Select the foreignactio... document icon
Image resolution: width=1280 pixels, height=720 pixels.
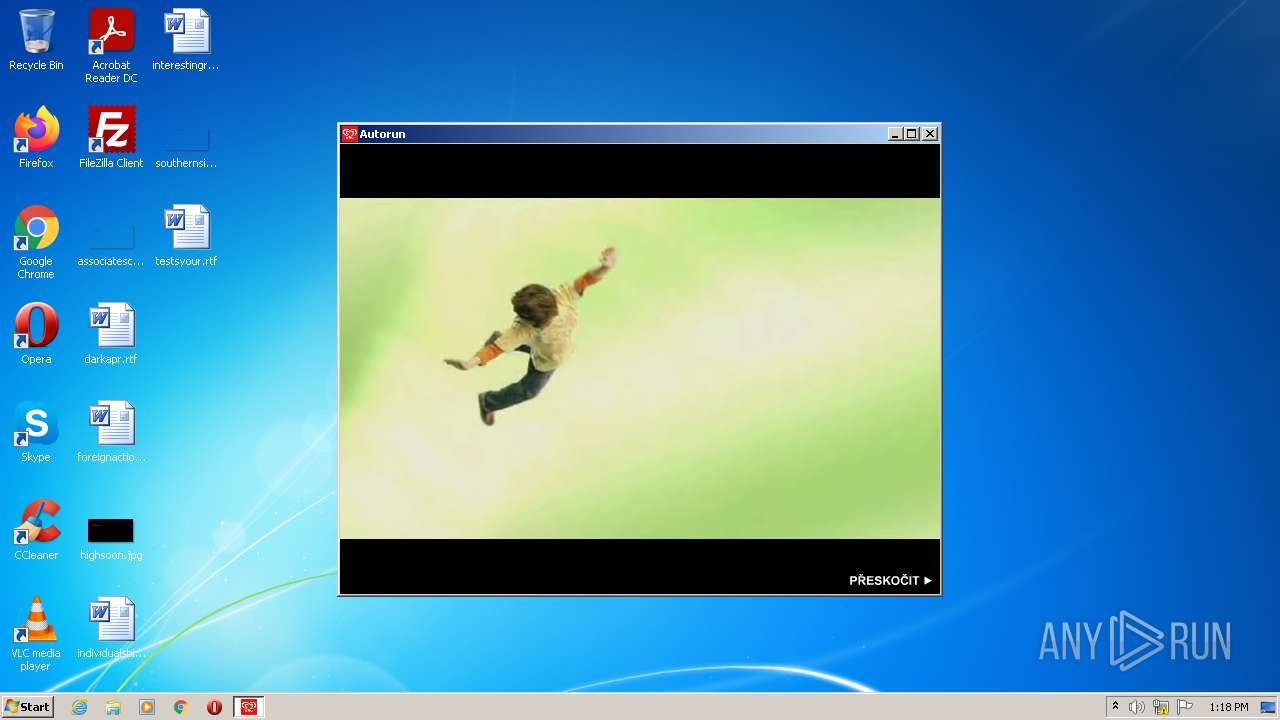(111, 432)
